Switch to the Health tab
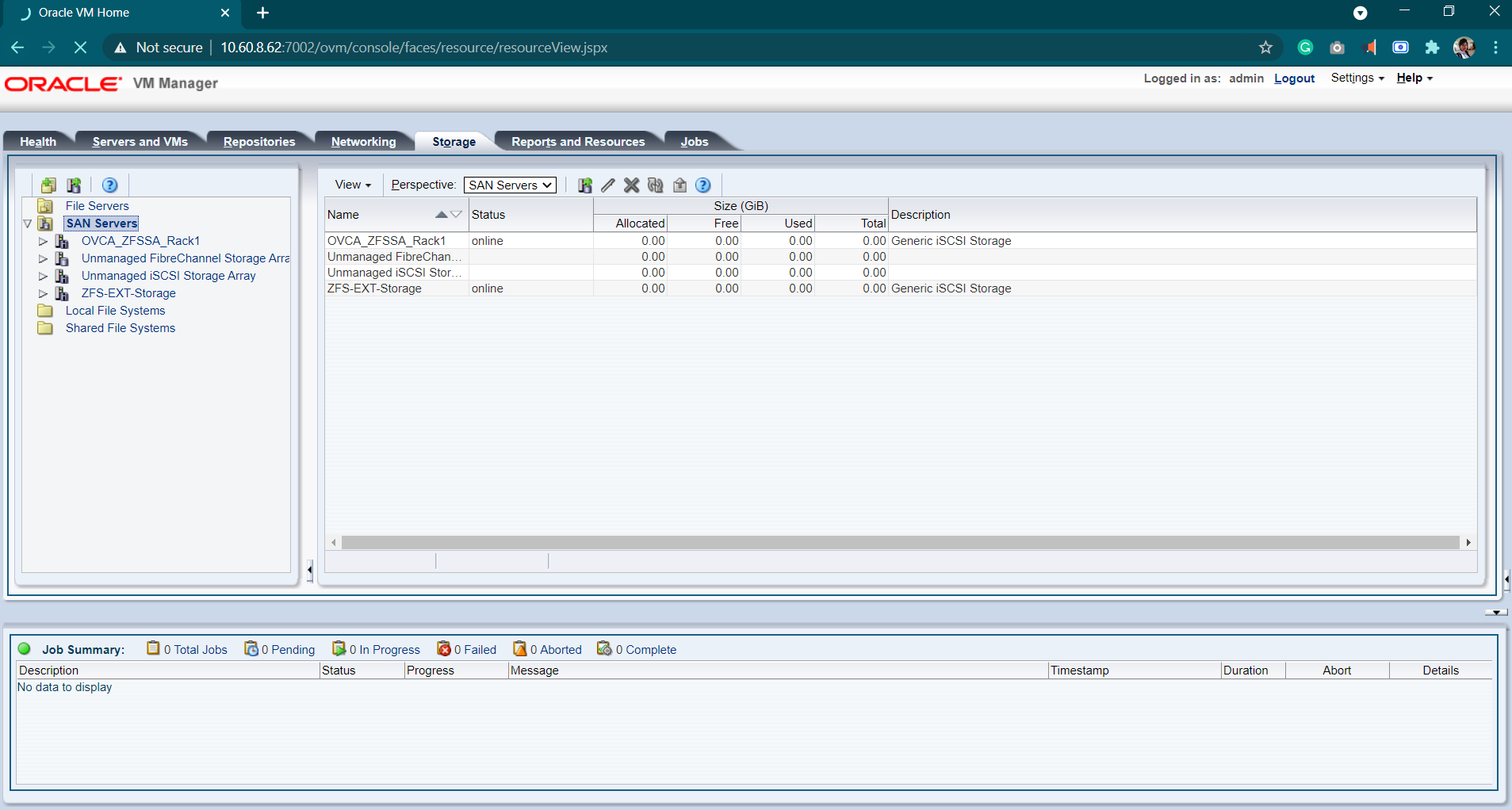 [x=38, y=141]
